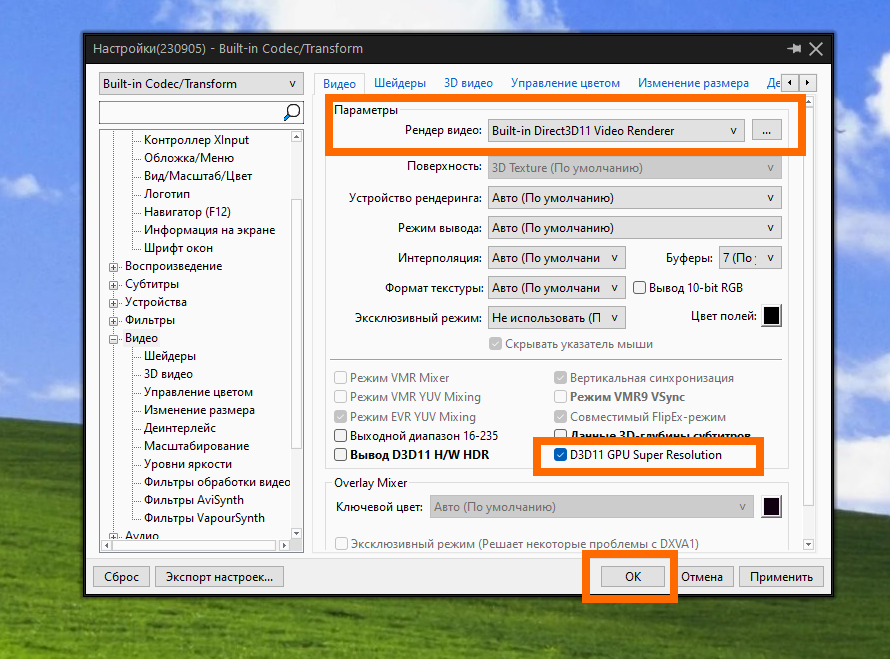Viewport: 890px width, 659px height.
Task: Click the tab scroll left arrow
Action: tap(790, 83)
